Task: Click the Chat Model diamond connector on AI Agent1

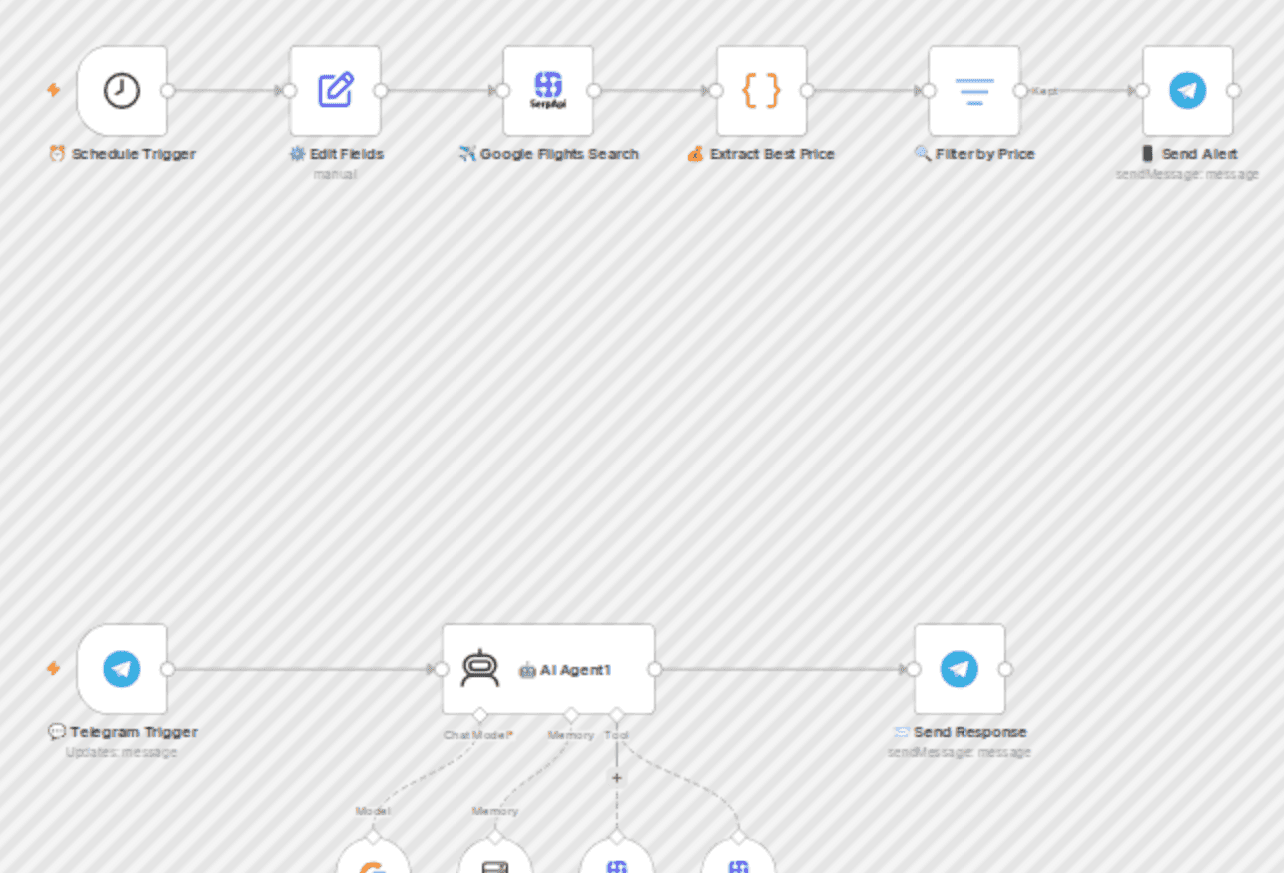Action: [x=479, y=714]
